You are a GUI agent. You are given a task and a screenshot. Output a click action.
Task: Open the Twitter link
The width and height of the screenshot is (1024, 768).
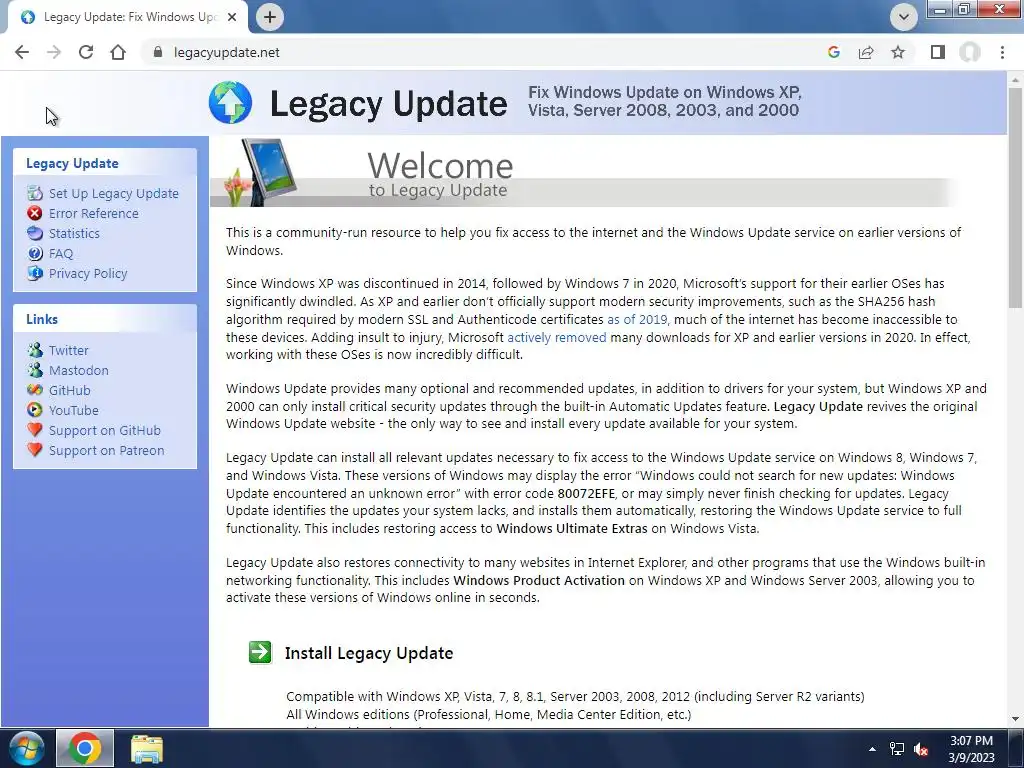(69, 351)
